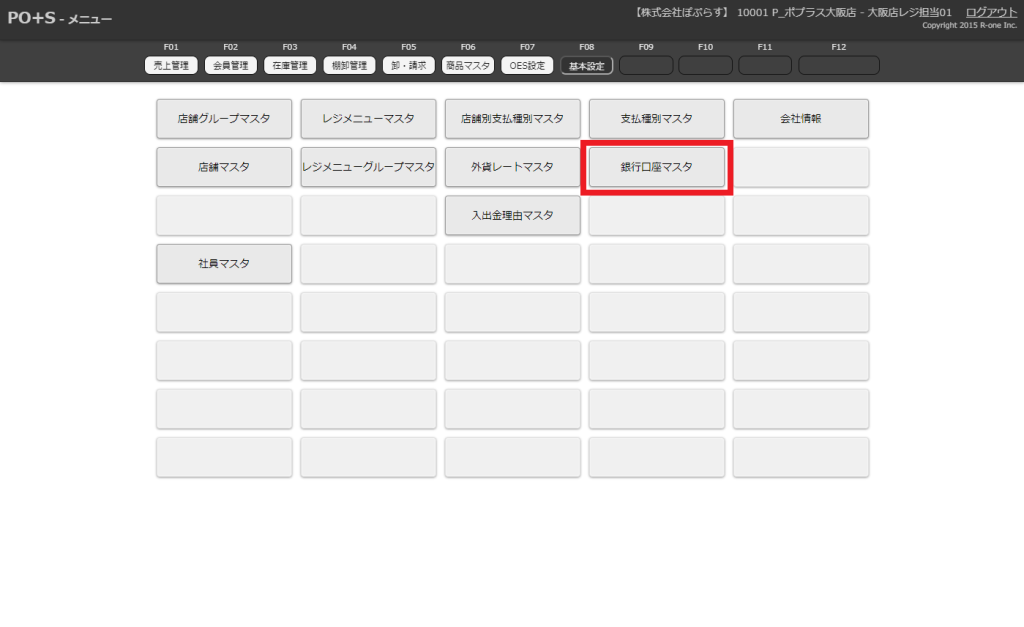Image resolution: width=1024 pixels, height=627 pixels.
Task: Select the 基本設定 (F08) tab
Action: 586,66
